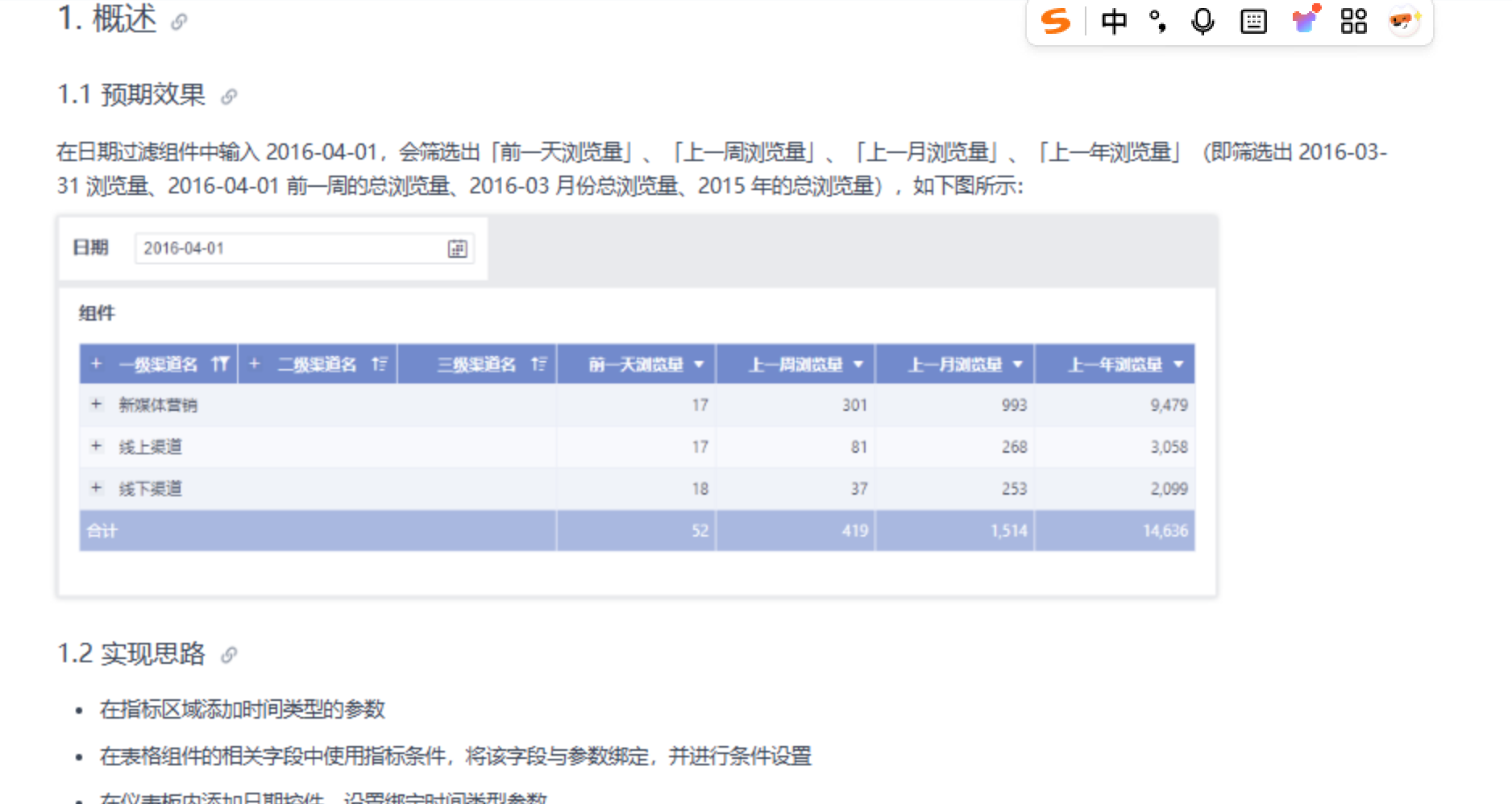Viewport: 1512px width, 804px height.
Task: Click total value 14,636 in the 合计 row
Action: tap(1165, 531)
